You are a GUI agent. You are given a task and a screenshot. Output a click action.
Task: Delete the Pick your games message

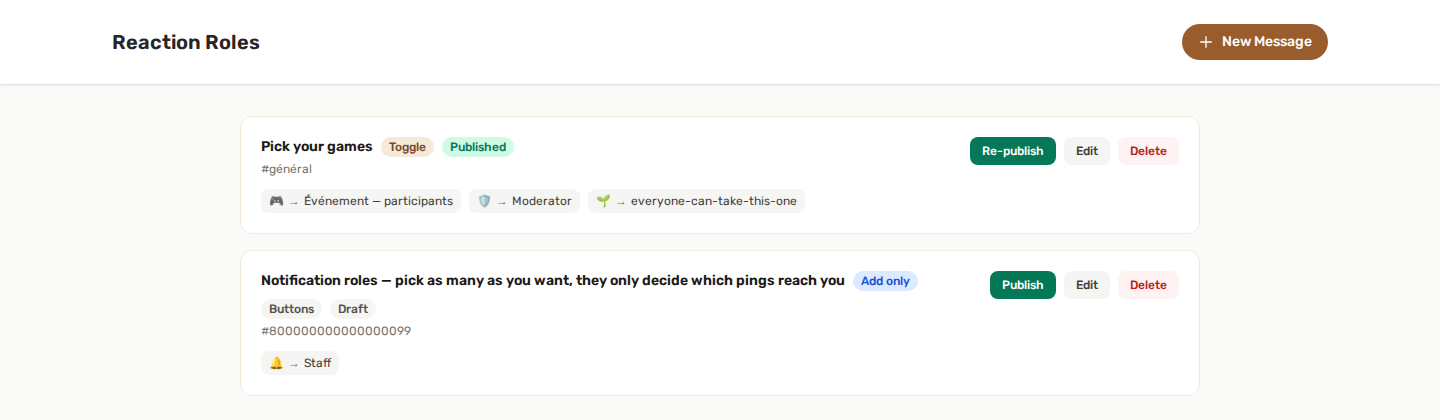(x=1148, y=151)
